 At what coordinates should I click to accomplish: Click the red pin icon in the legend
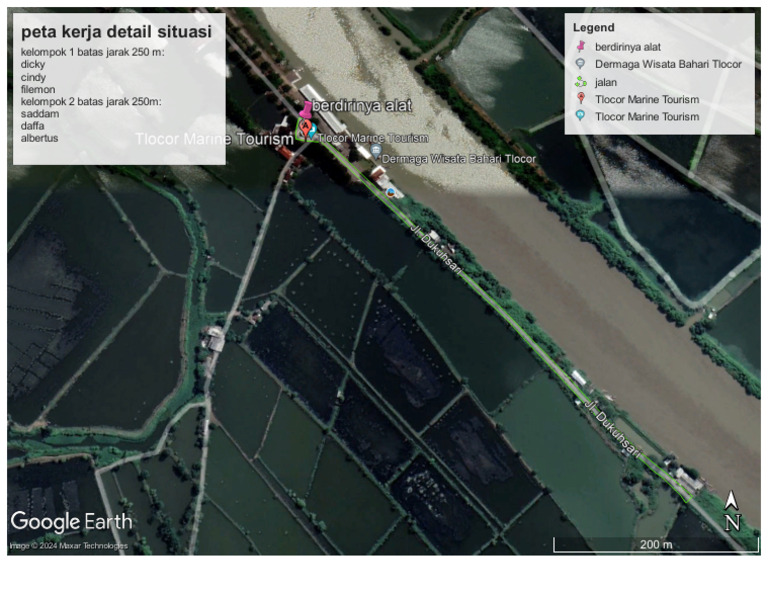tap(581, 99)
